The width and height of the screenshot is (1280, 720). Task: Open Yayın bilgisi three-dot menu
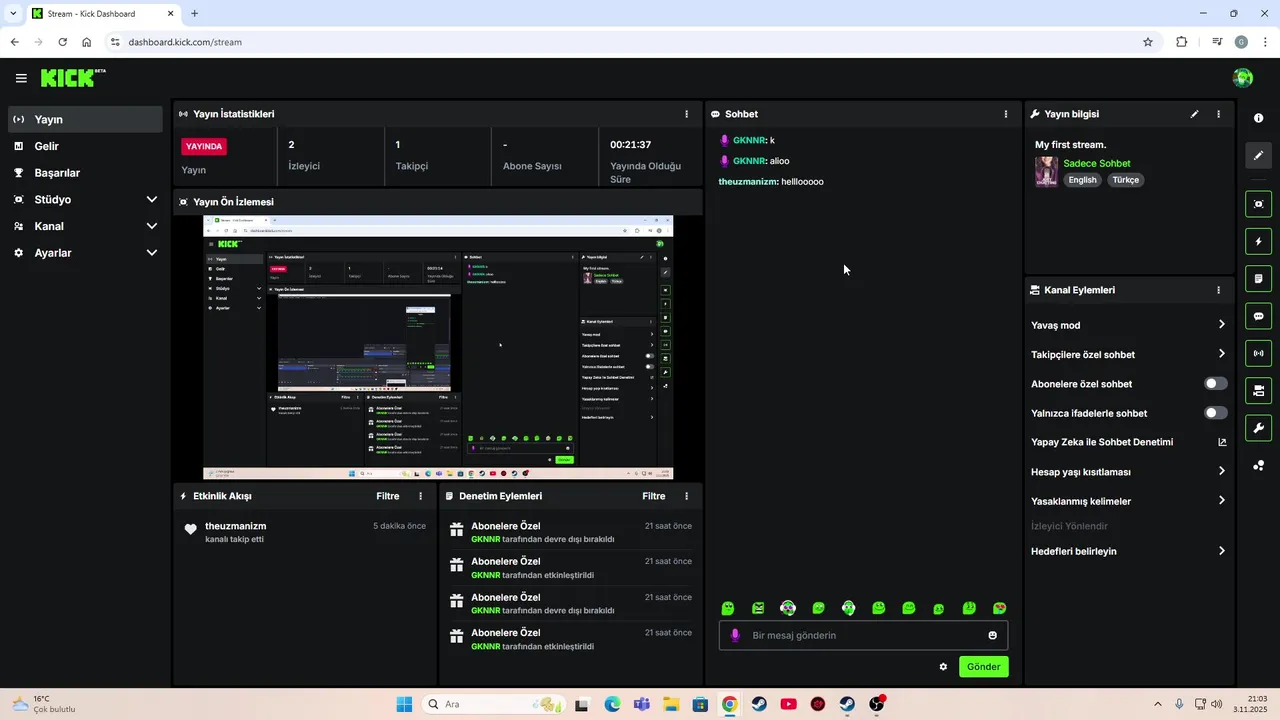pyautogui.click(x=1218, y=114)
